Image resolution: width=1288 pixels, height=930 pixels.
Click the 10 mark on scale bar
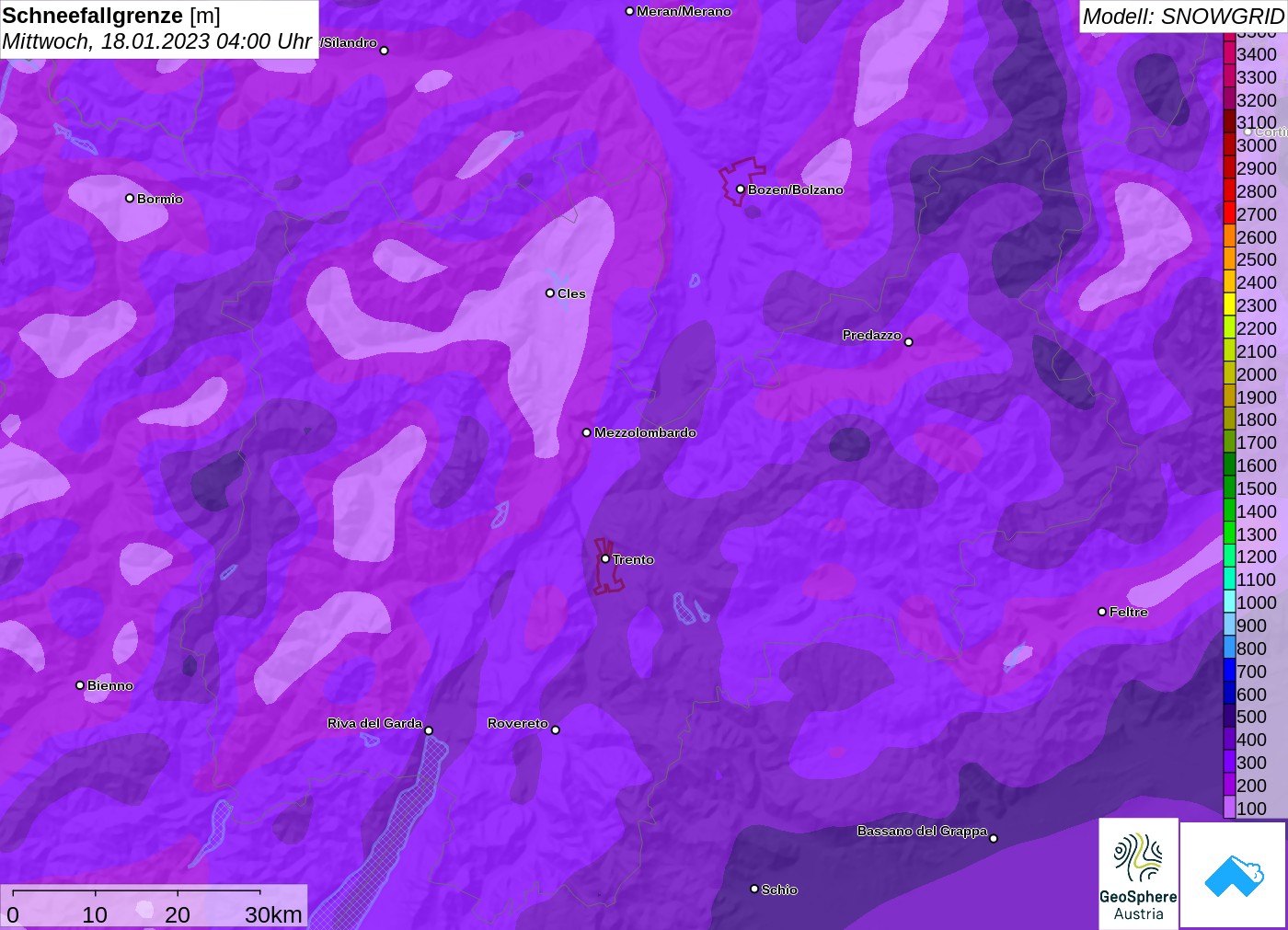[95, 914]
